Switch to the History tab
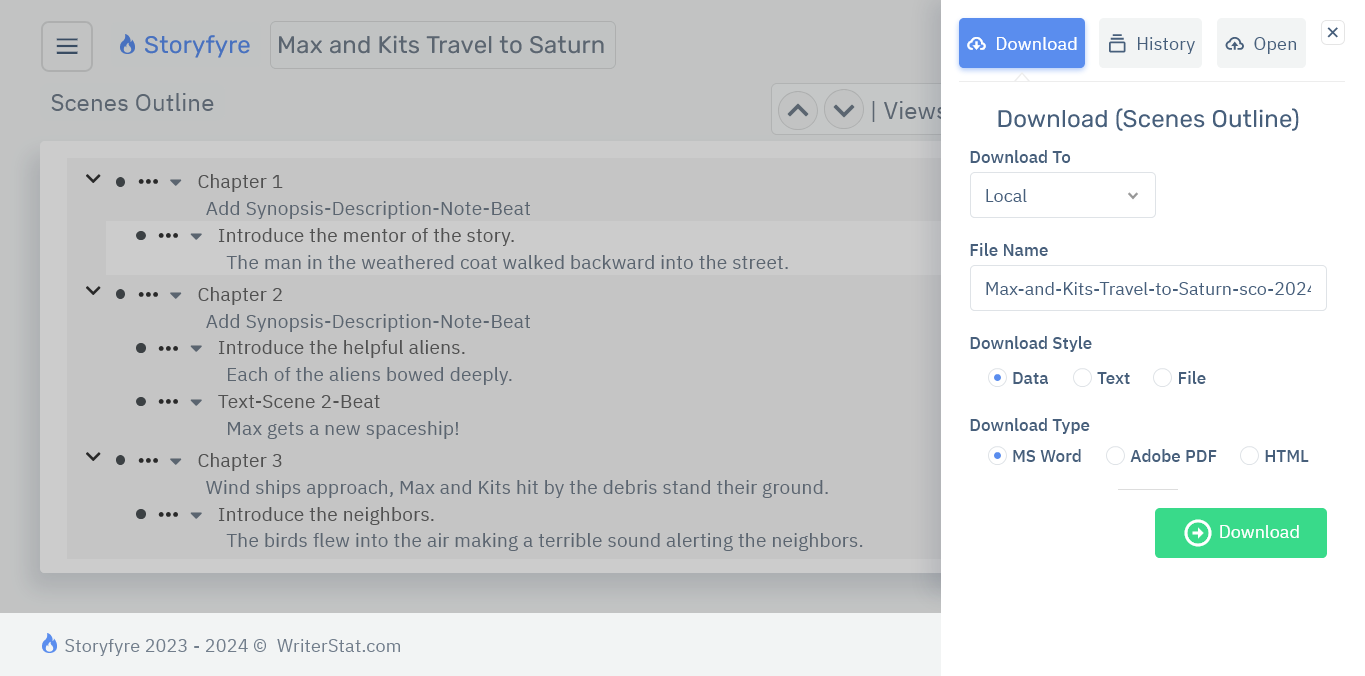The height and width of the screenshot is (676, 1365). 1150,43
